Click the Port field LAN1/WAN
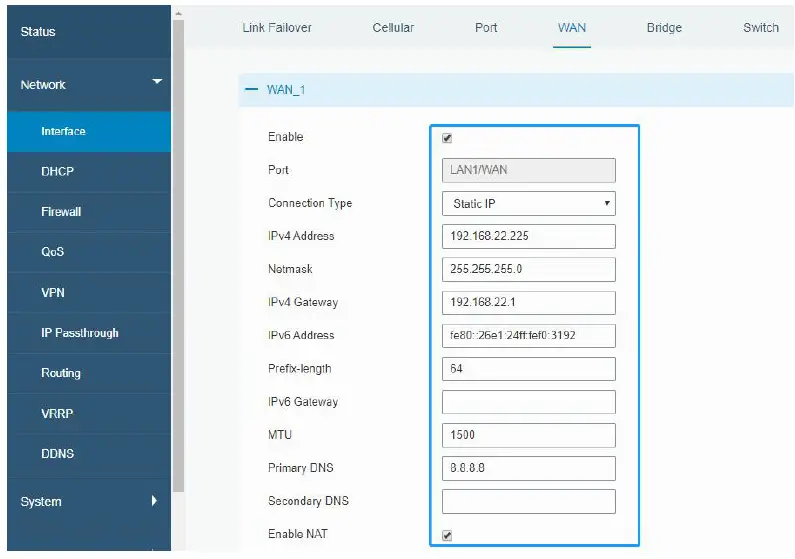Viewport: 795px width, 559px height. [x=529, y=170]
